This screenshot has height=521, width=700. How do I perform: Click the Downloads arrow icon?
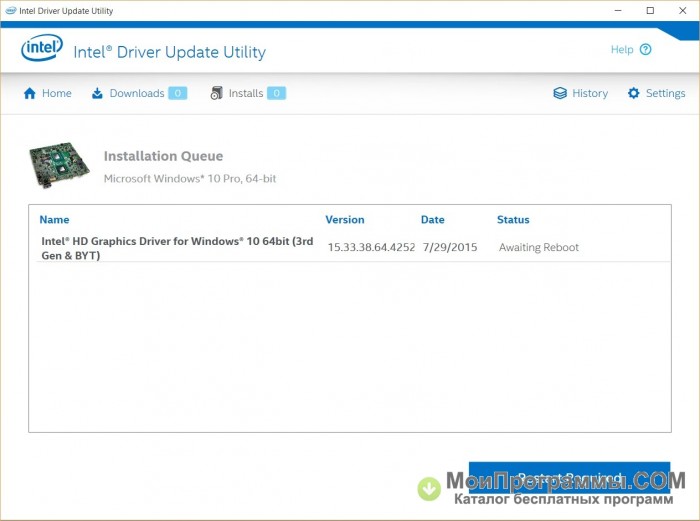click(x=97, y=93)
